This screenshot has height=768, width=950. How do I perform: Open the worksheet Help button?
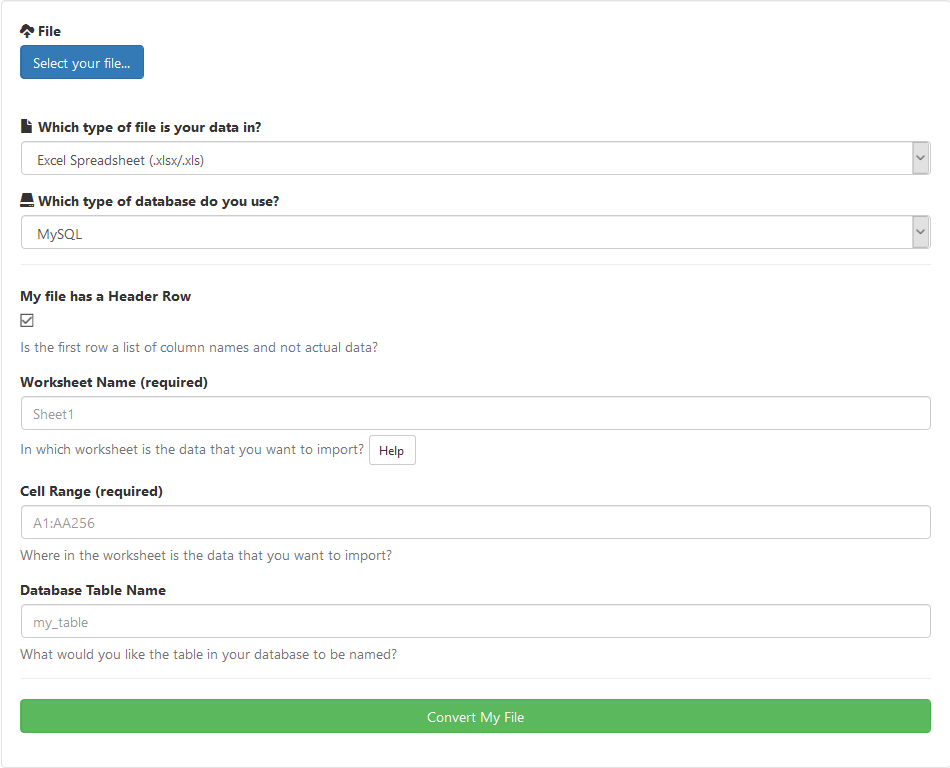click(392, 451)
